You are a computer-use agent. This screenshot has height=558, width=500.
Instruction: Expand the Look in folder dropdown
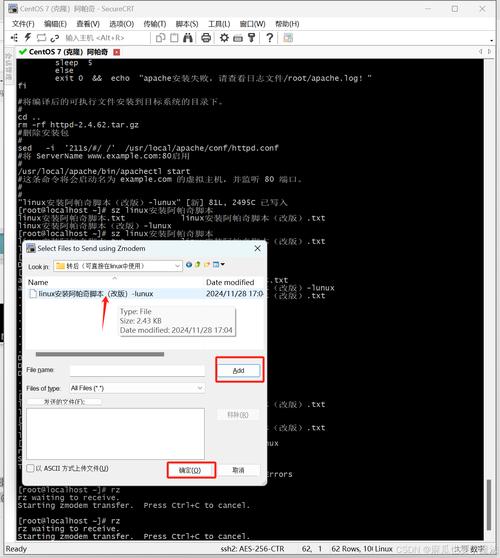177,266
